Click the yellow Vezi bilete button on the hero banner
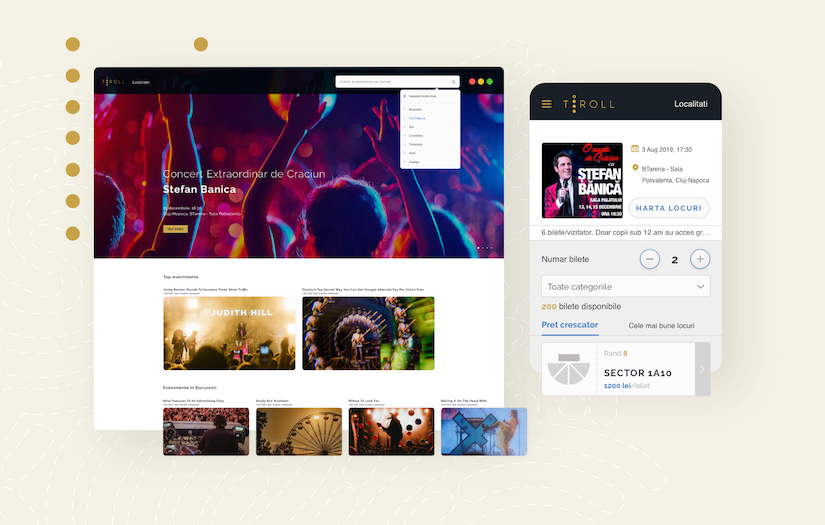This screenshot has width=825, height=525. 175,229
